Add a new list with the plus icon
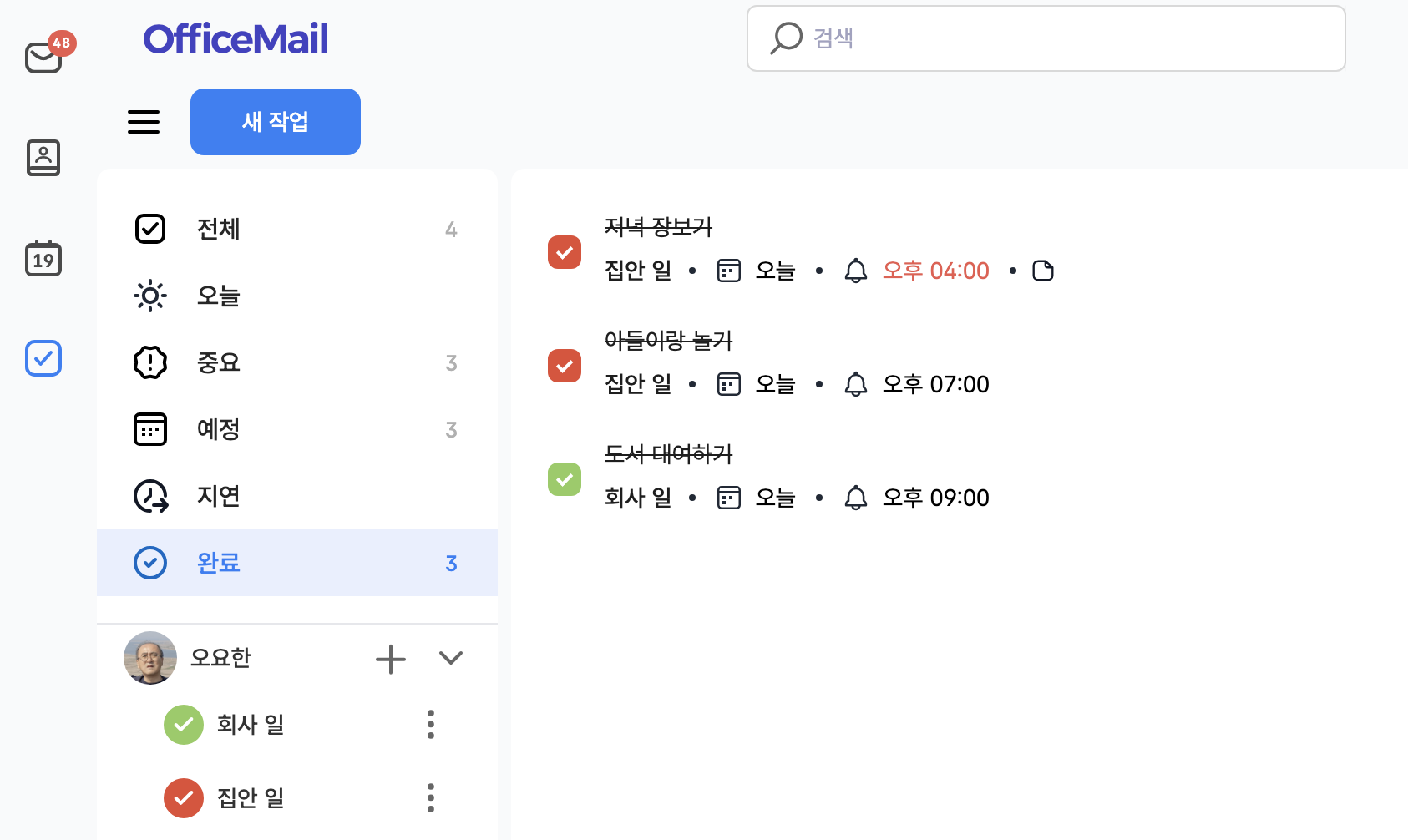 point(391,659)
